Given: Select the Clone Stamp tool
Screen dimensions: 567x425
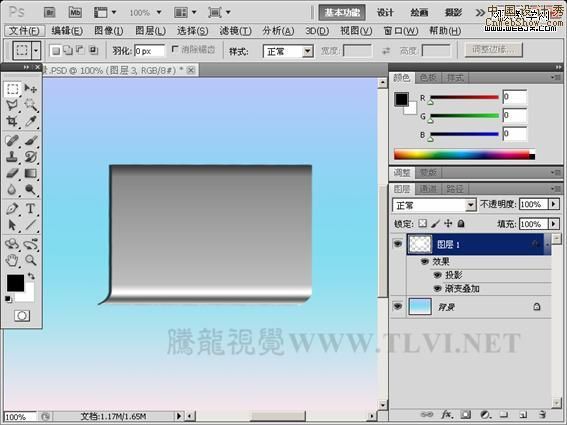Looking at the screenshot, I should pyautogui.click(x=12, y=157).
